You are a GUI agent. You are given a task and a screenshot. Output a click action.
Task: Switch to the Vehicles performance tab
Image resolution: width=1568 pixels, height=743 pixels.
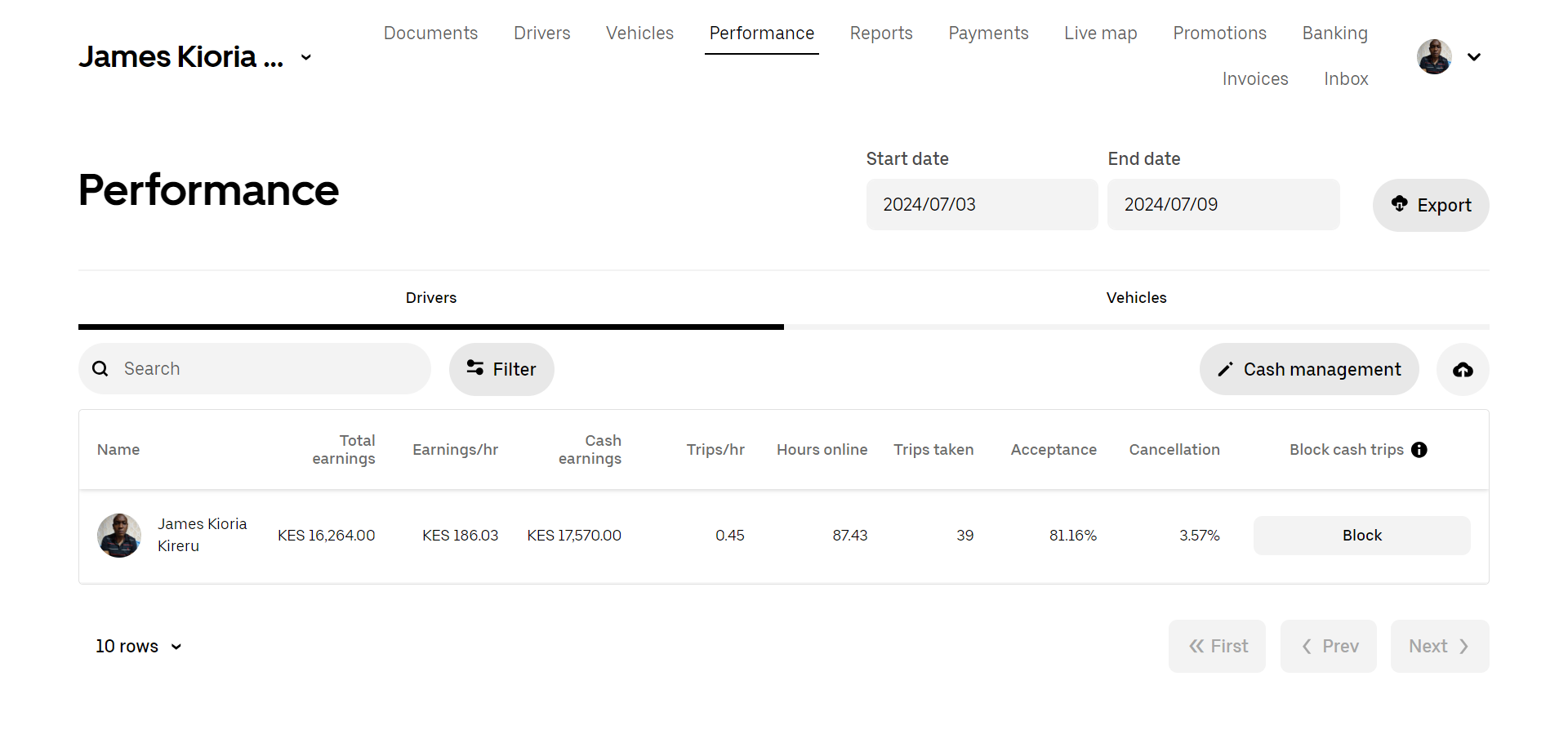pyautogui.click(x=1136, y=298)
